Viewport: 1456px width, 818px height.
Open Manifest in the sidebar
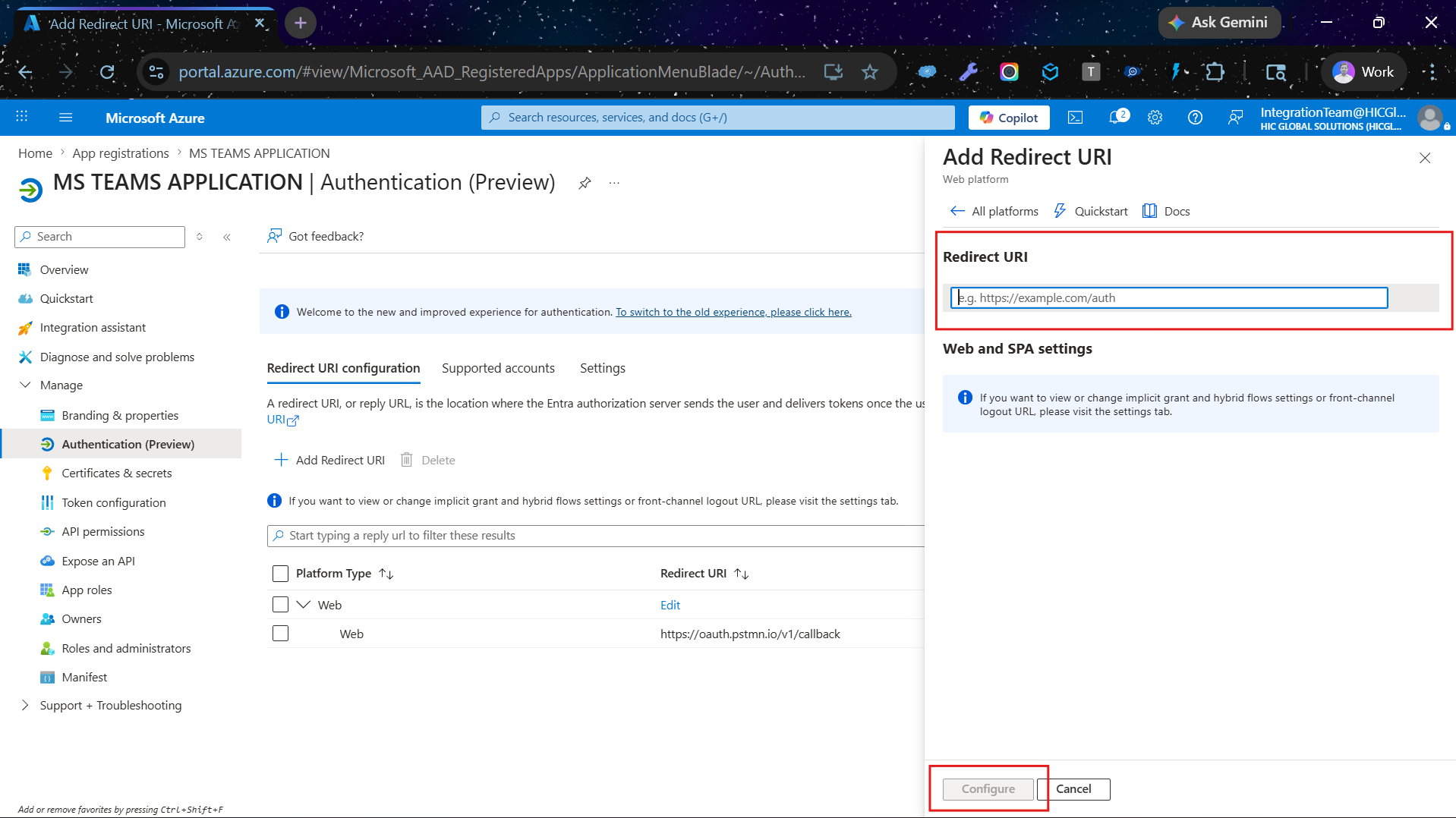84,677
